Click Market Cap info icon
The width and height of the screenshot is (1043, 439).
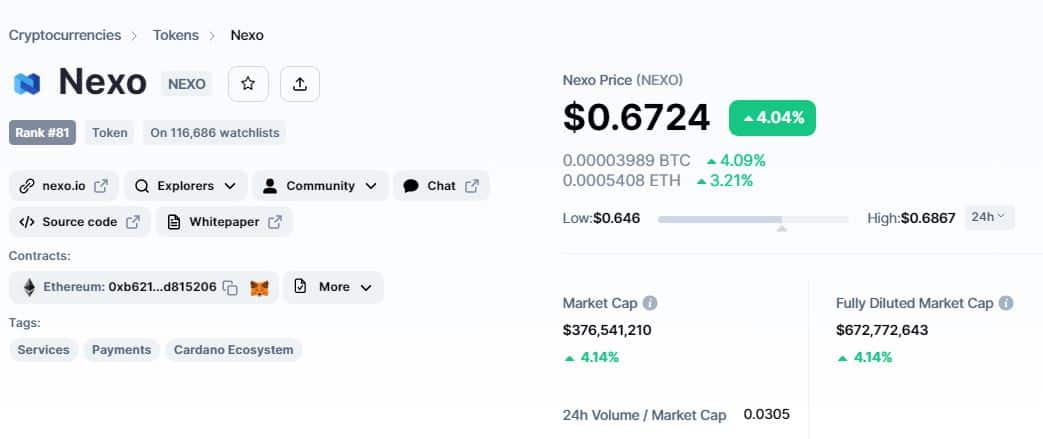click(650, 303)
